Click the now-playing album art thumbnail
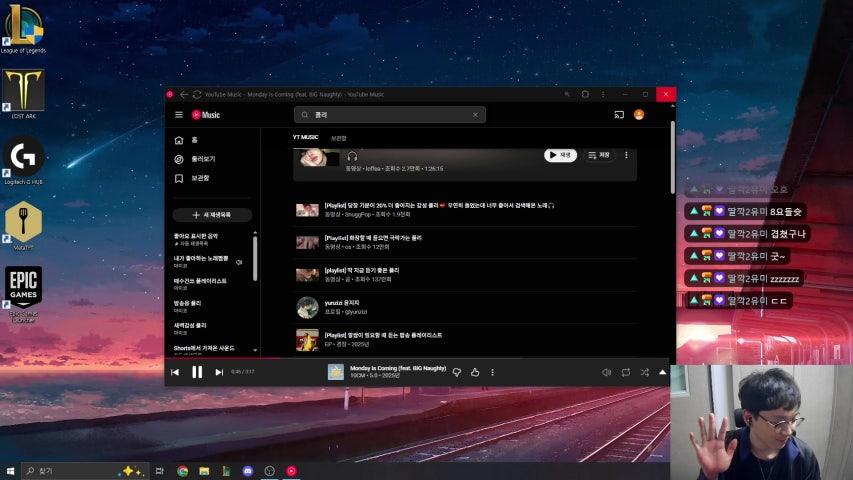Image resolution: width=853 pixels, height=480 pixels. point(336,372)
